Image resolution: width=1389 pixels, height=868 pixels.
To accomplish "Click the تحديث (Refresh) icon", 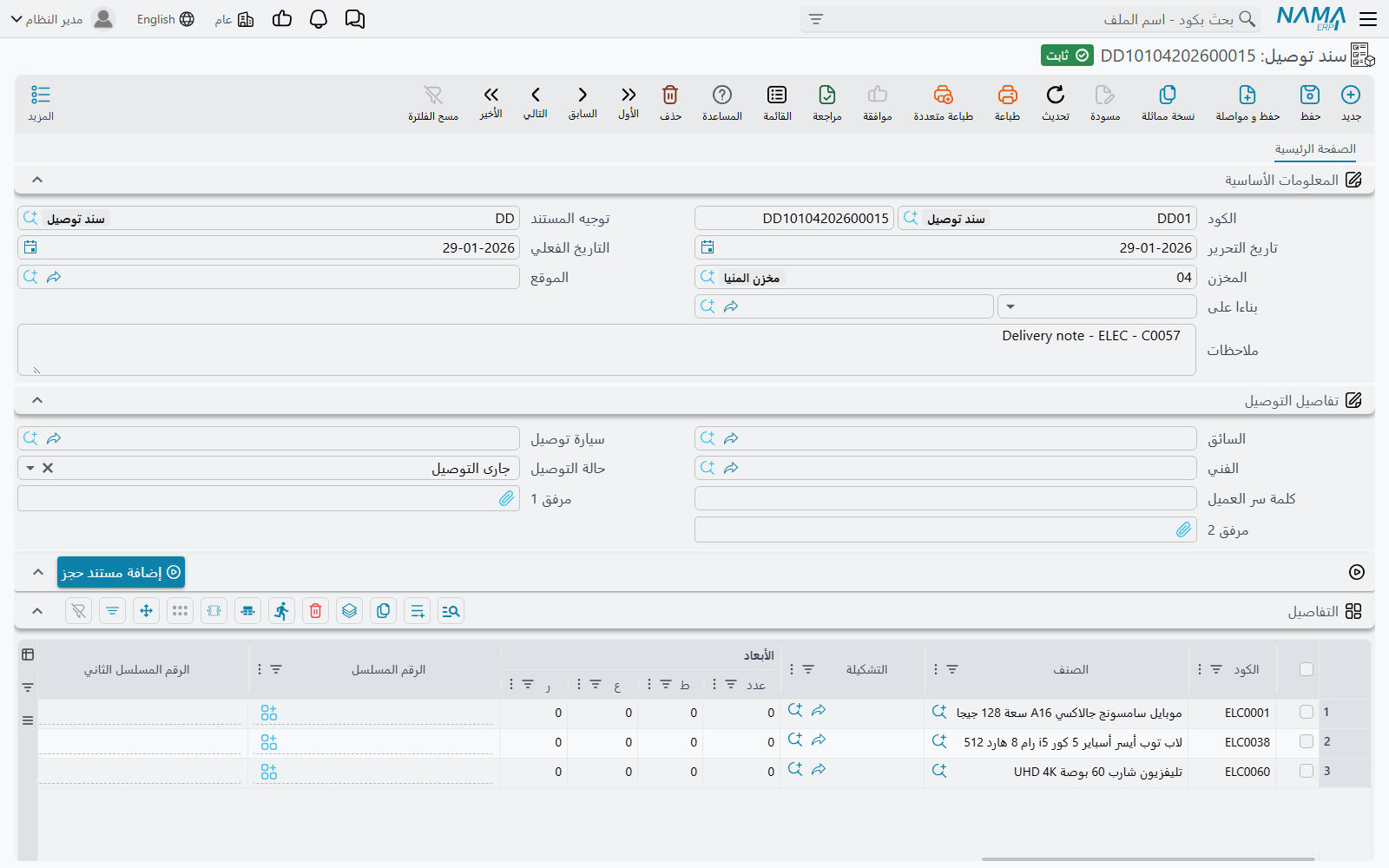I will [1056, 95].
